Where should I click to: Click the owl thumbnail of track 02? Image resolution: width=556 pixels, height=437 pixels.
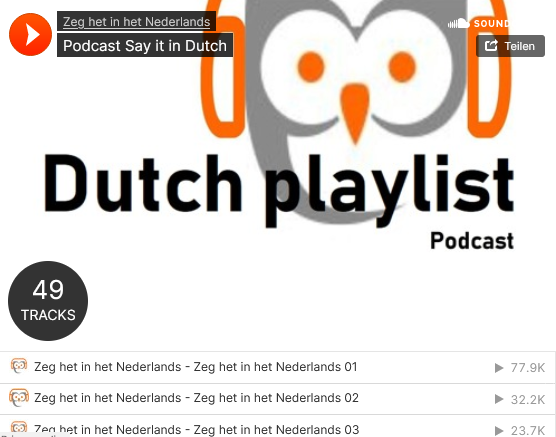coord(19,397)
